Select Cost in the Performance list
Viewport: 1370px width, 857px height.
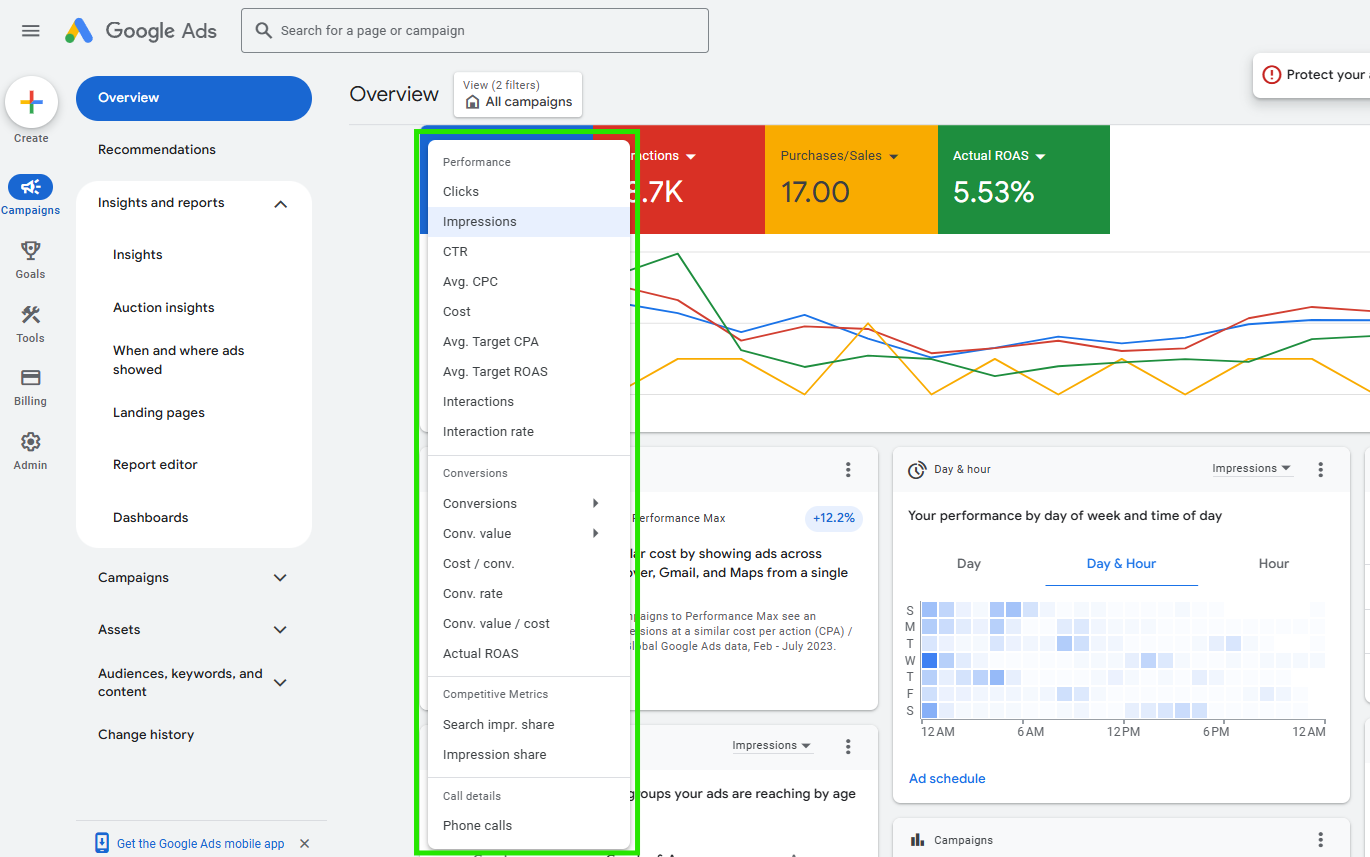coord(529,312)
